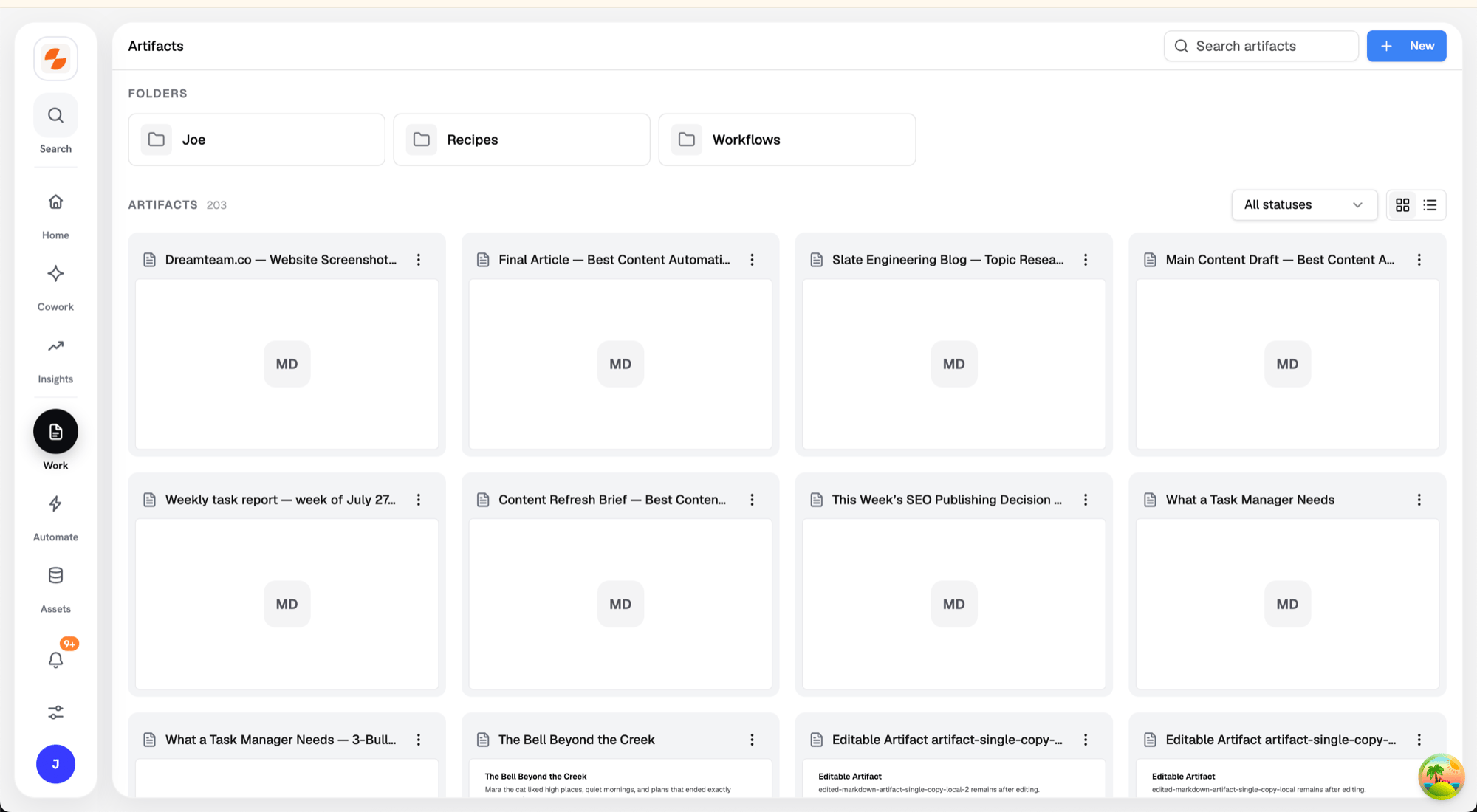The image size is (1477, 812).
Task: Open options for This Week's SEO Publishing artifact
Action: point(1086,500)
